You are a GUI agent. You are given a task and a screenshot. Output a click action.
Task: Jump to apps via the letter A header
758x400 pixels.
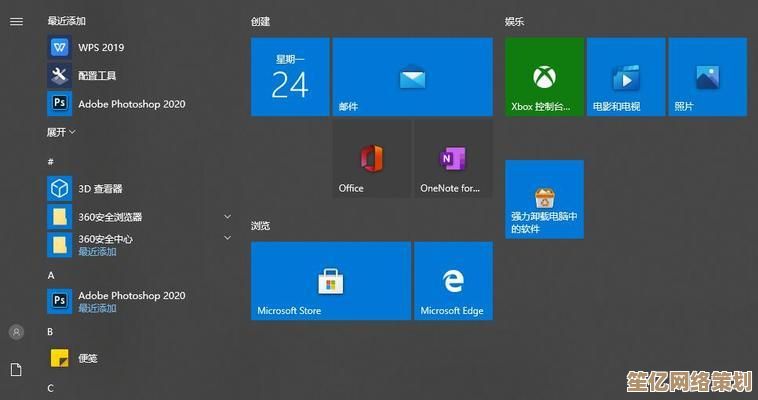51,275
